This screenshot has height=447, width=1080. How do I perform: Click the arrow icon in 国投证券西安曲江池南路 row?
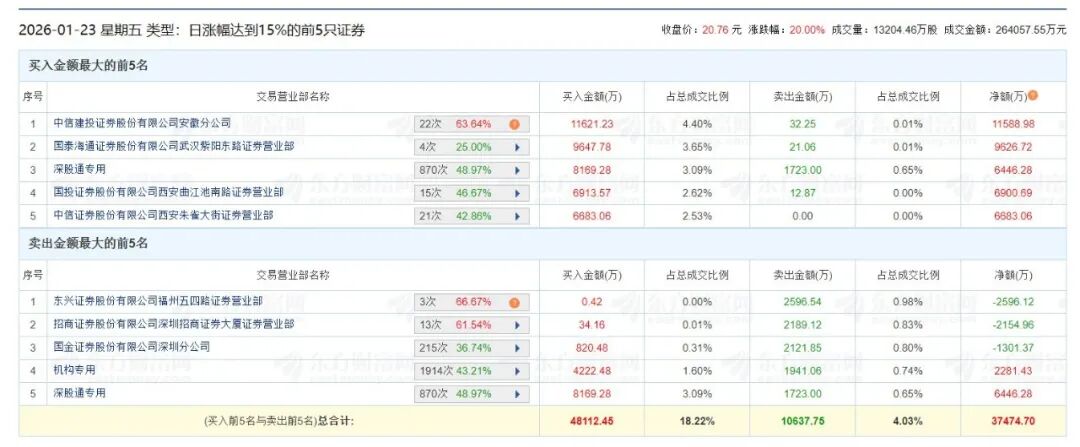pyautogui.click(x=517, y=193)
